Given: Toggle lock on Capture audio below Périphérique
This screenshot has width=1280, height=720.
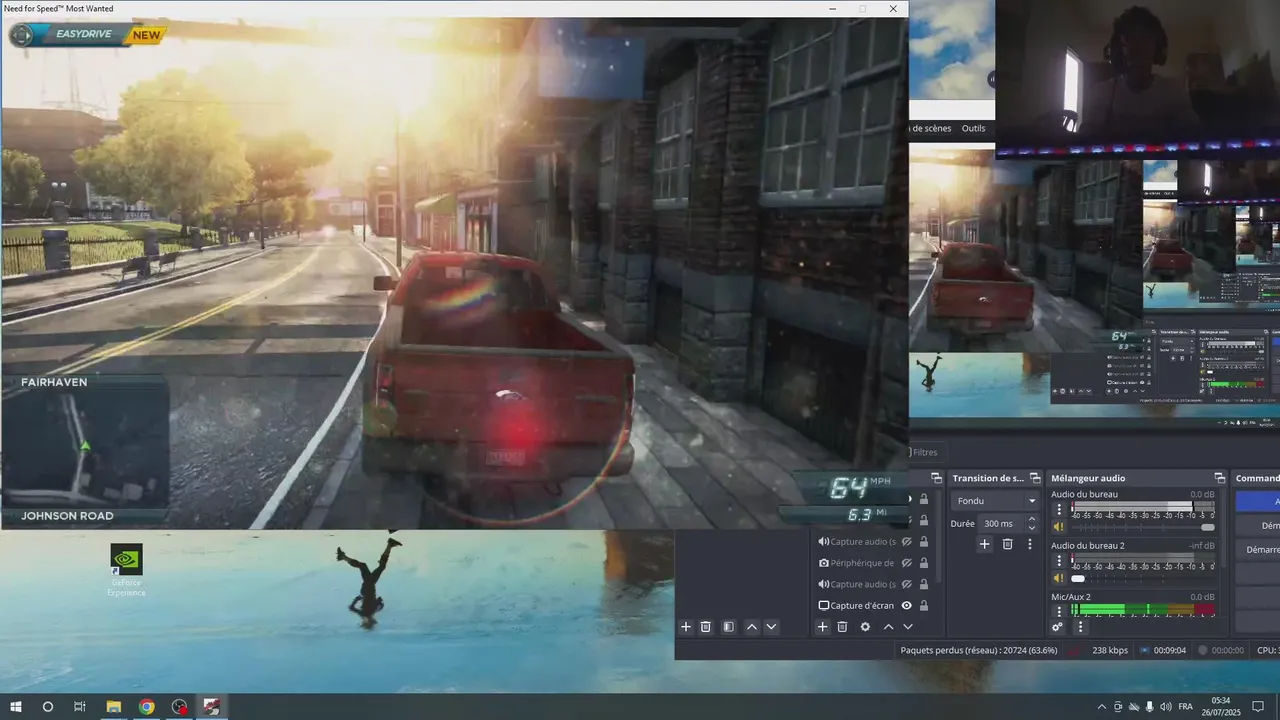Looking at the screenshot, I should click(x=923, y=584).
